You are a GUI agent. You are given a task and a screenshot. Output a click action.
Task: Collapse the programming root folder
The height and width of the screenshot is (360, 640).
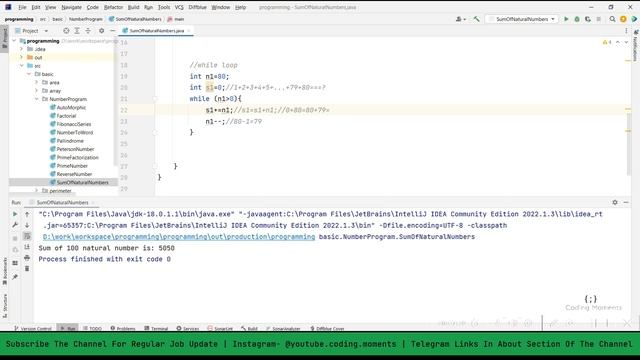pyautogui.click(x=15, y=41)
